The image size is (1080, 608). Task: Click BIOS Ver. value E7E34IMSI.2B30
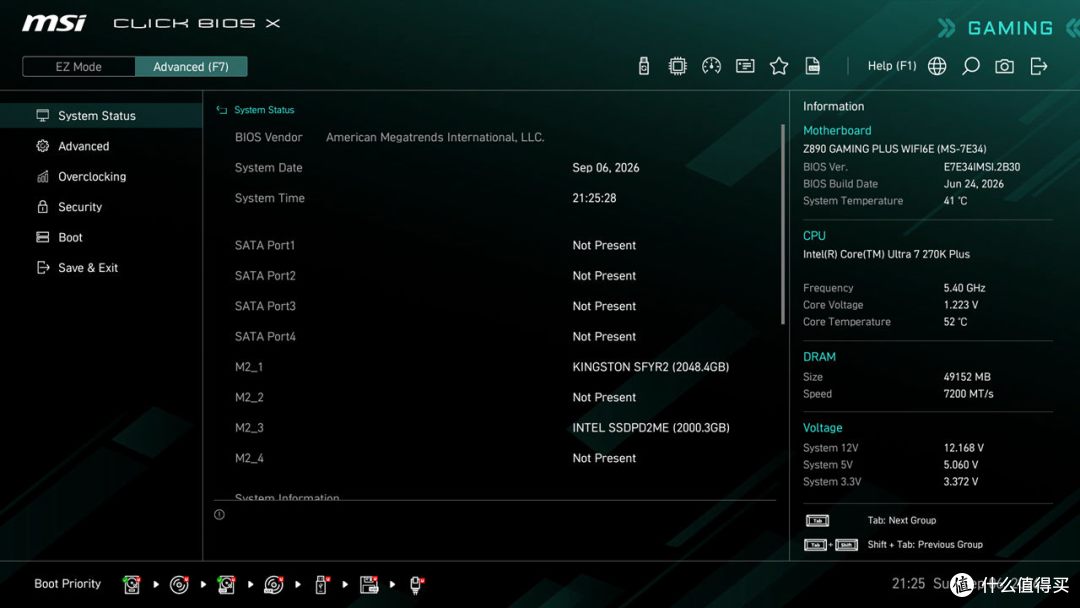click(982, 167)
